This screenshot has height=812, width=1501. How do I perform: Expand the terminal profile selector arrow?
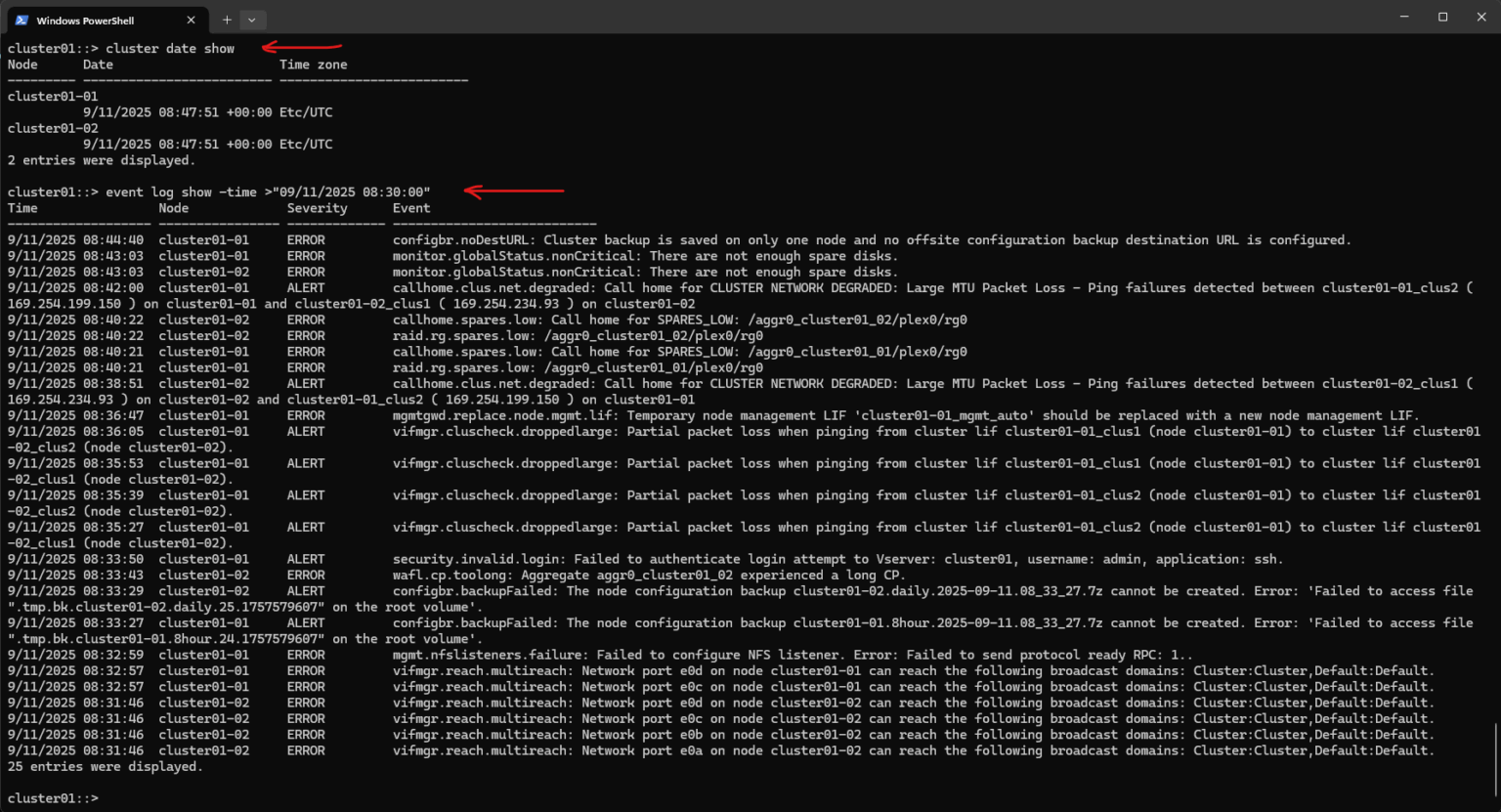click(252, 20)
